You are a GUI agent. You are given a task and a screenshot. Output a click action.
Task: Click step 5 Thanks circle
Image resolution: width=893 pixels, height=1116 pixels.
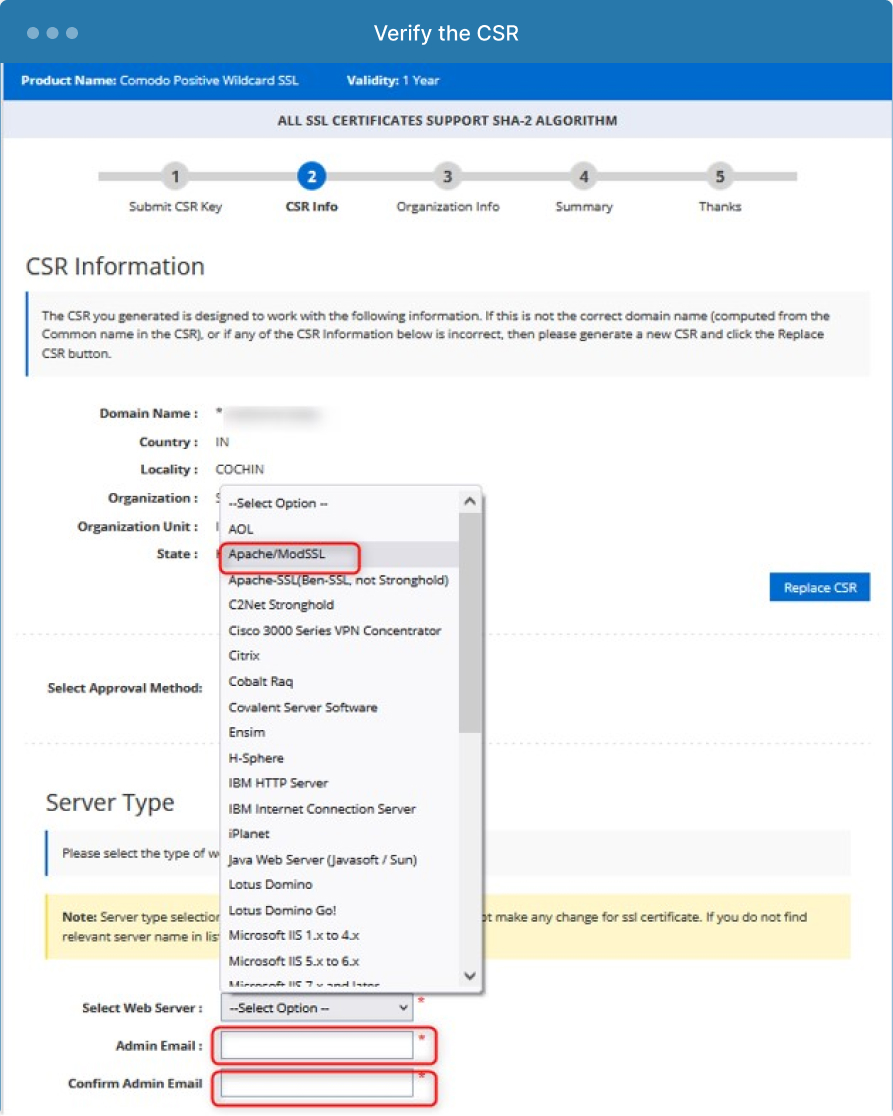click(720, 176)
